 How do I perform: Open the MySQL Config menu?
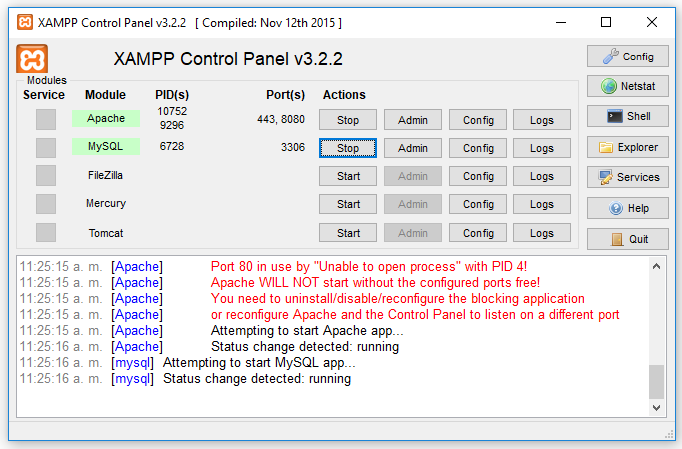(478, 148)
